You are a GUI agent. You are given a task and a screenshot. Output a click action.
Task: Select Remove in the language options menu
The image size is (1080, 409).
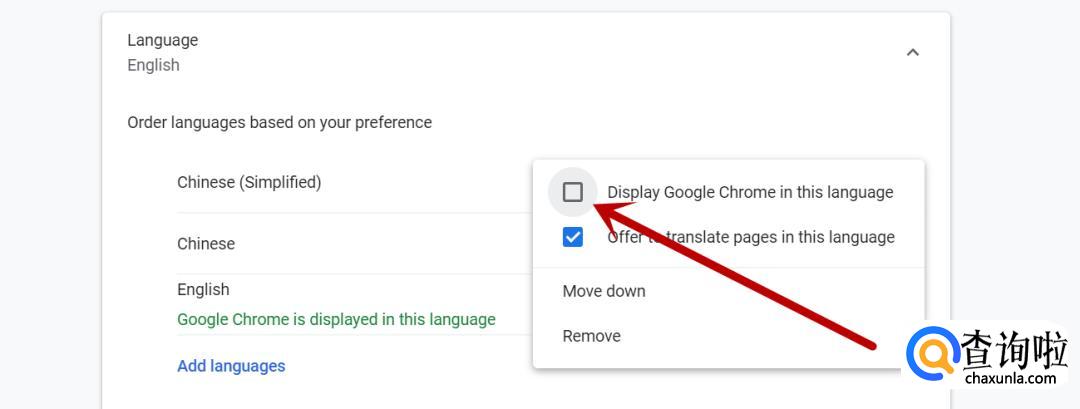(592, 336)
